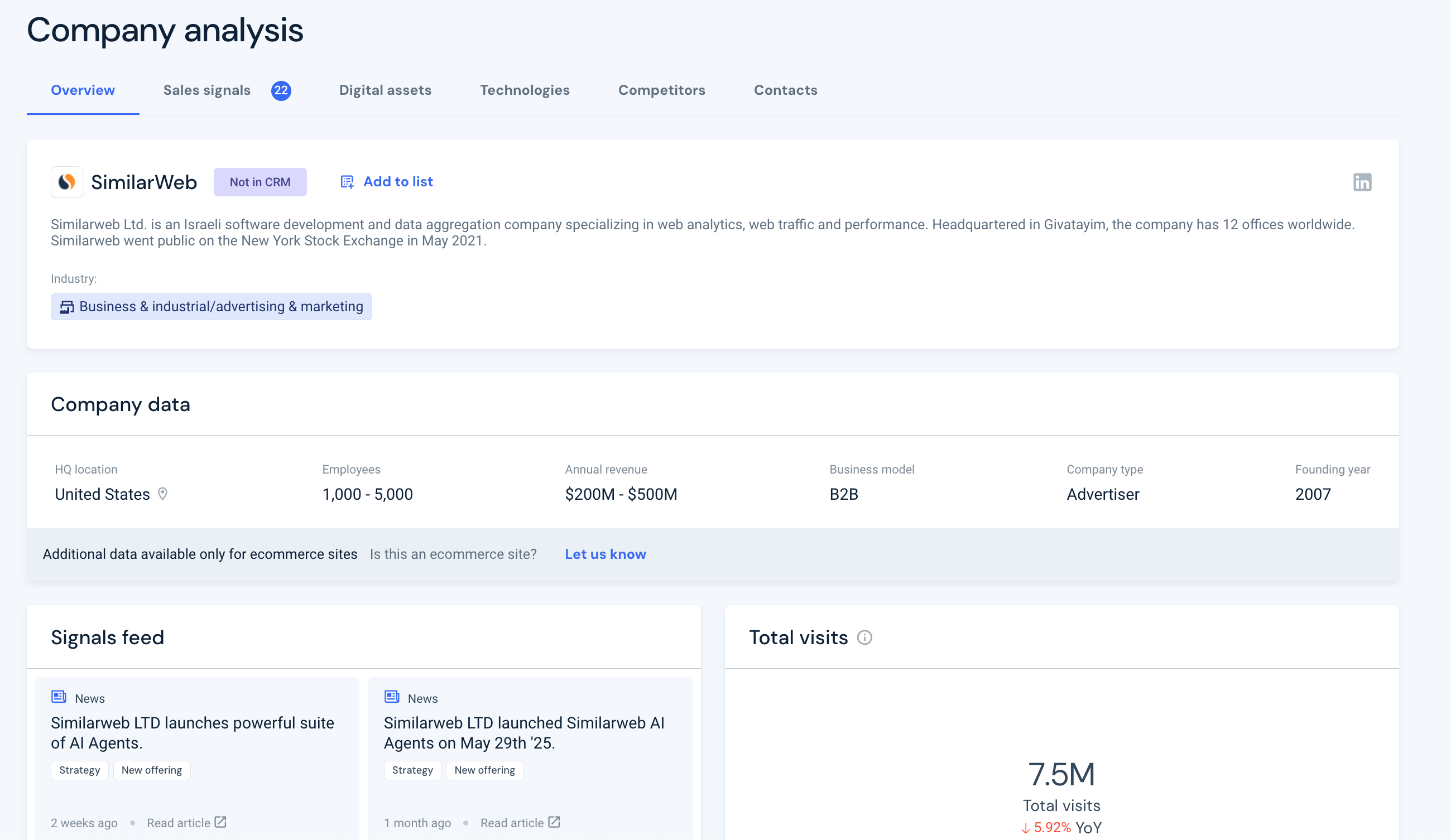Click external link icon on 2 weeks ago article
Viewport: 1451px width, 840px height.
tap(220, 822)
